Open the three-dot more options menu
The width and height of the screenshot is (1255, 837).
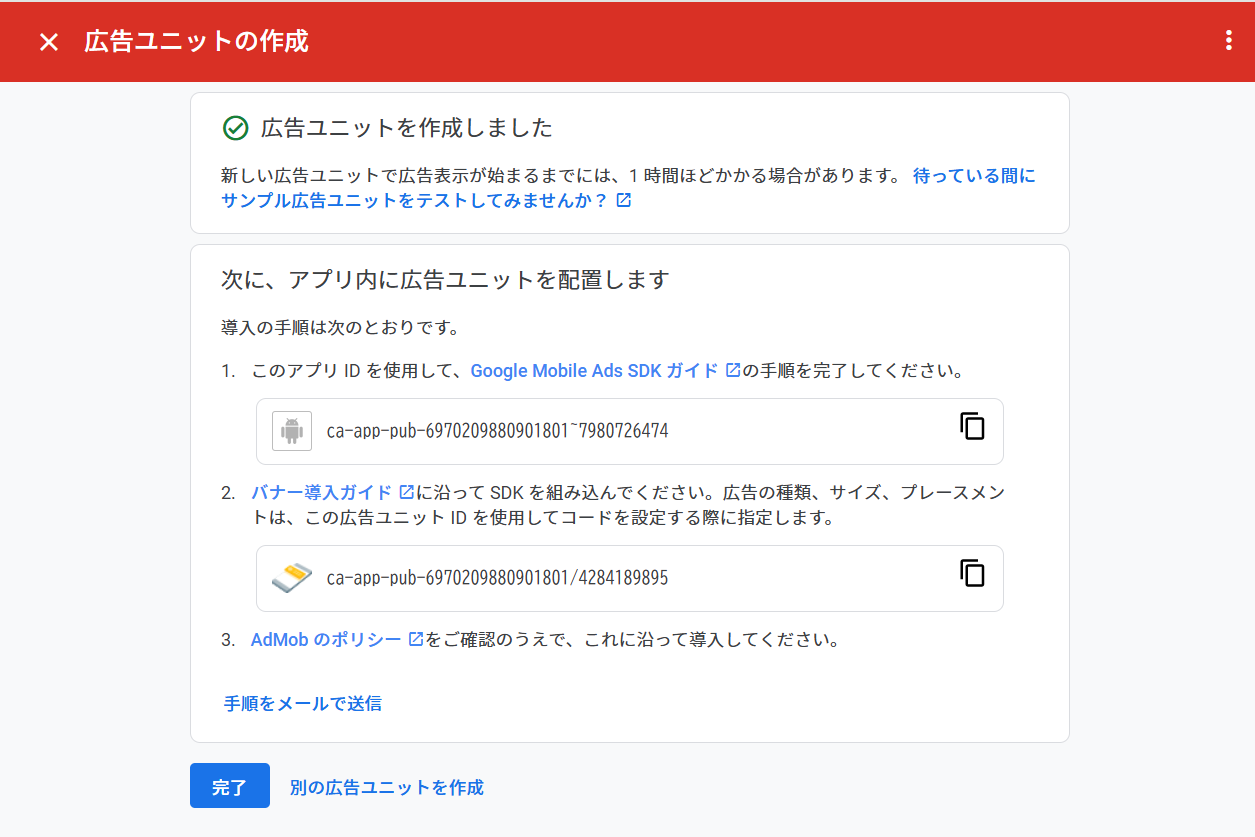click(x=1229, y=41)
